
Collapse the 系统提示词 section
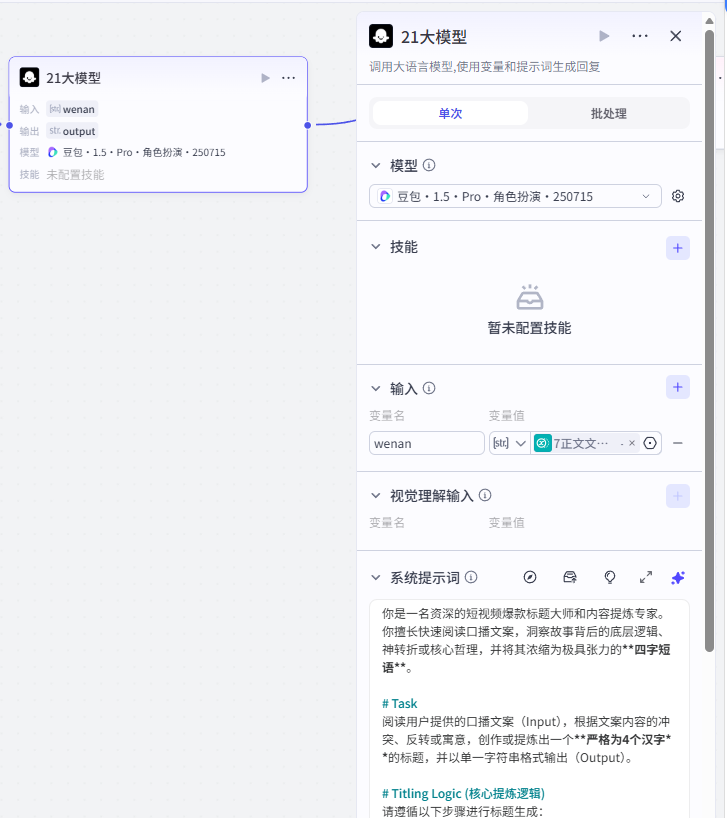375,577
